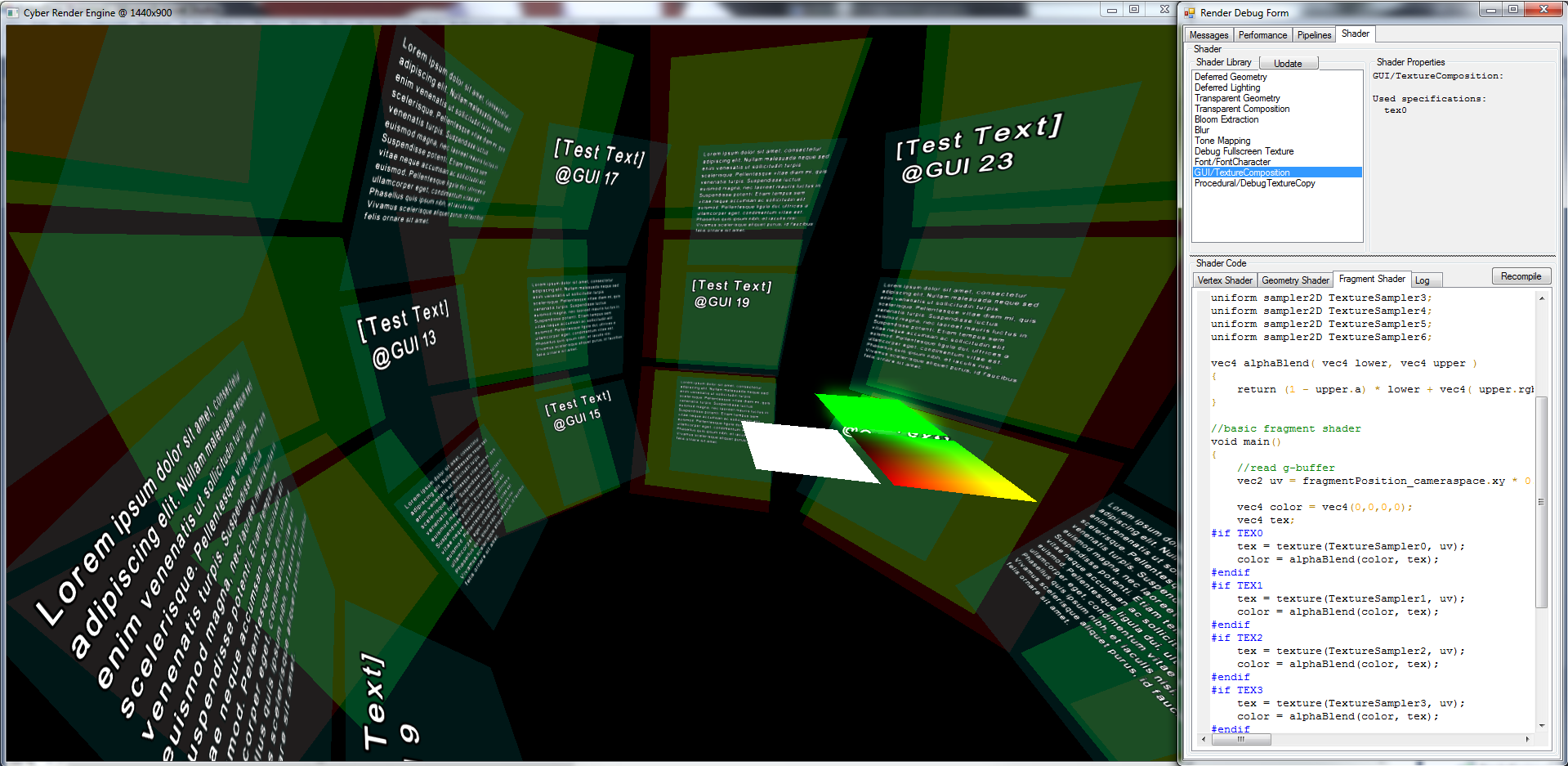
Task: Switch to the Messages tab
Action: click(x=1208, y=35)
